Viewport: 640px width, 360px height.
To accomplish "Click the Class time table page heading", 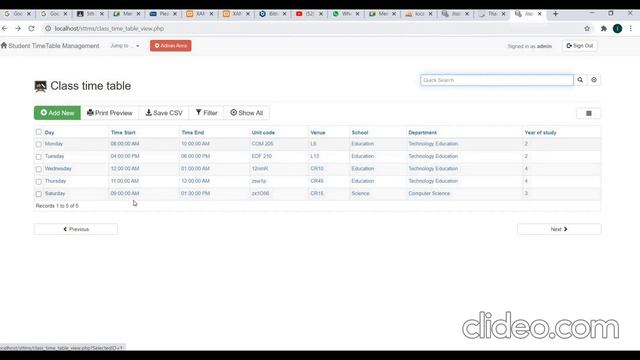I will (91, 86).
